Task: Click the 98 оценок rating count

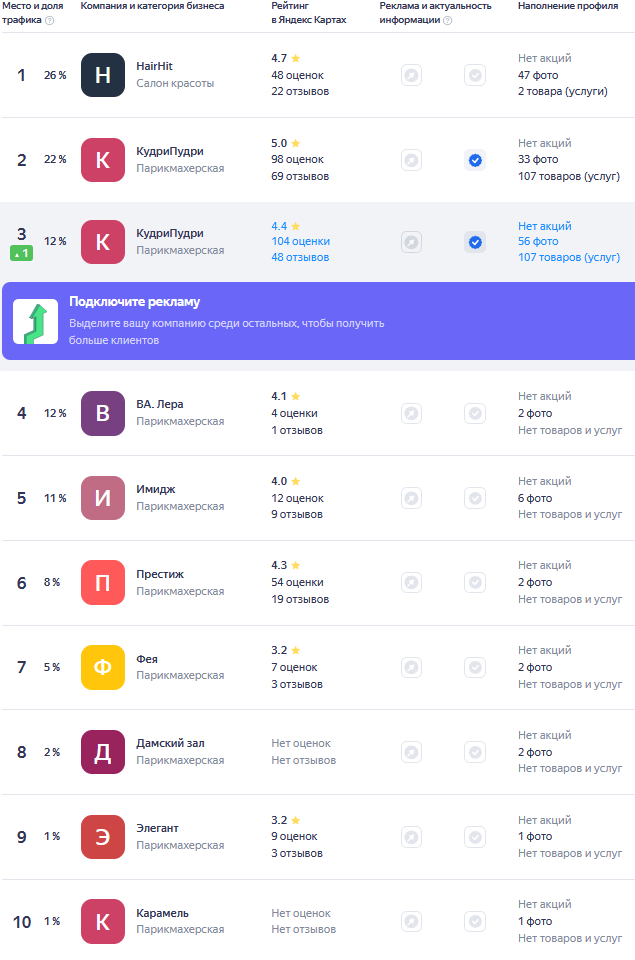Action: point(298,159)
